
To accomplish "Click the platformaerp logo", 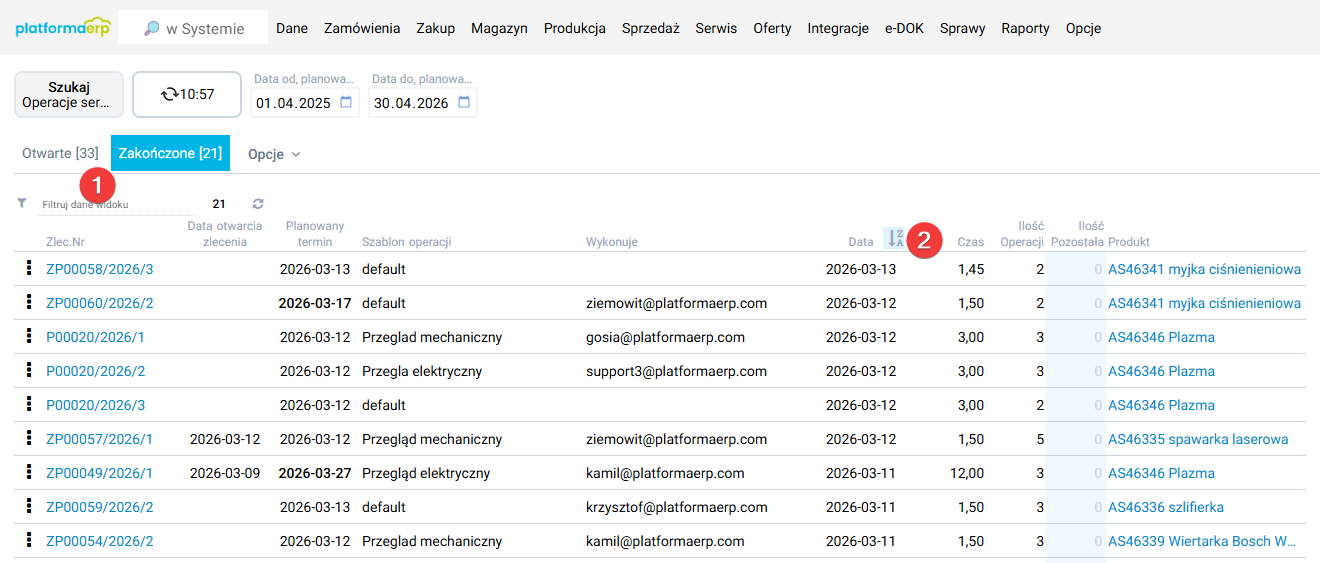I will tap(63, 27).
